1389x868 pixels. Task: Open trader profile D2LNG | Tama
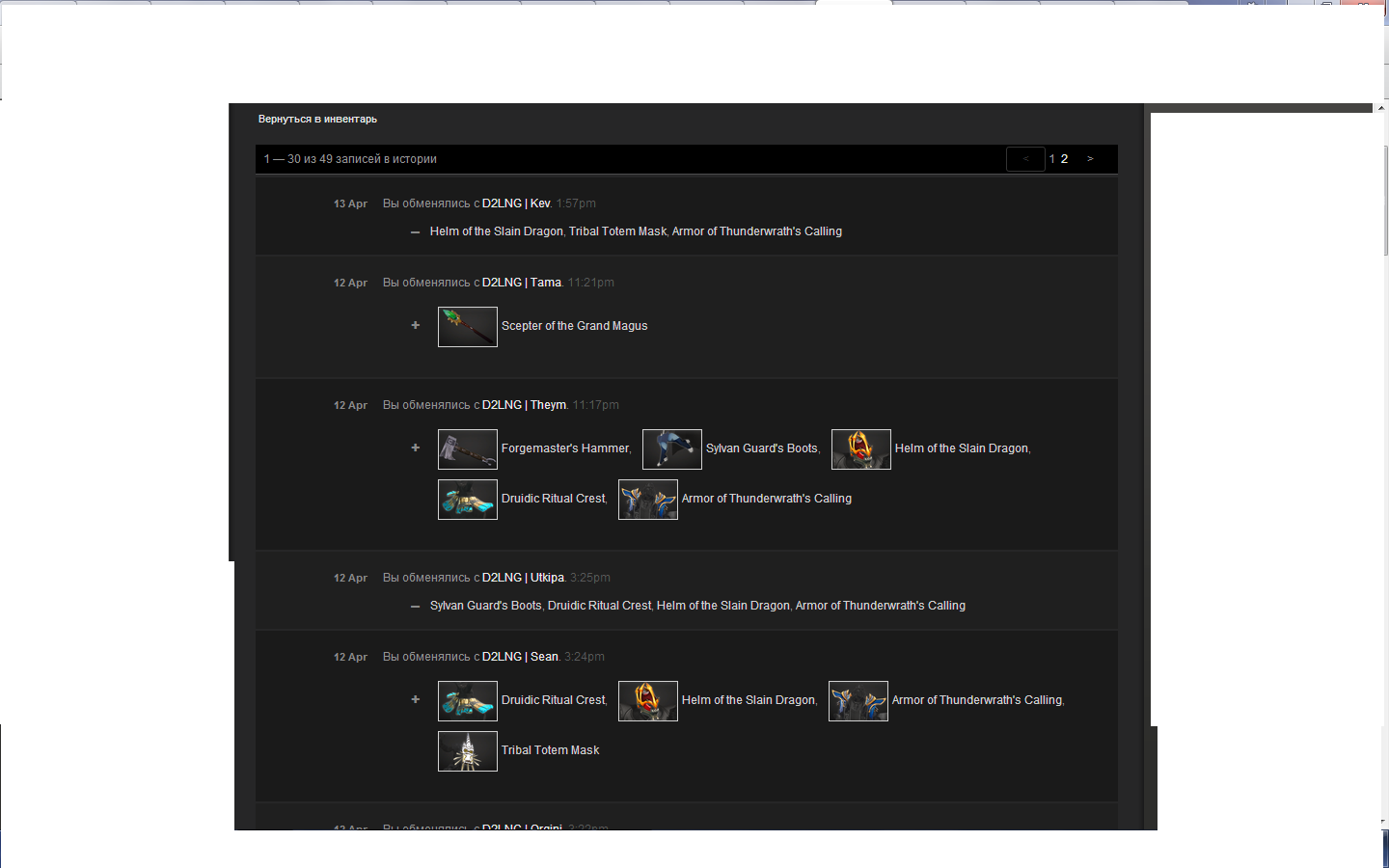[x=522, y=283]
